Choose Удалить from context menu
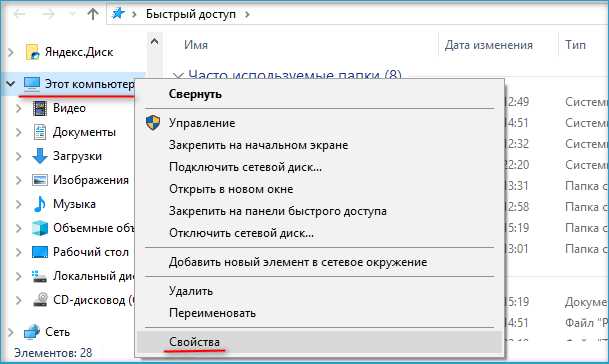609x364 pixels. 319,291
